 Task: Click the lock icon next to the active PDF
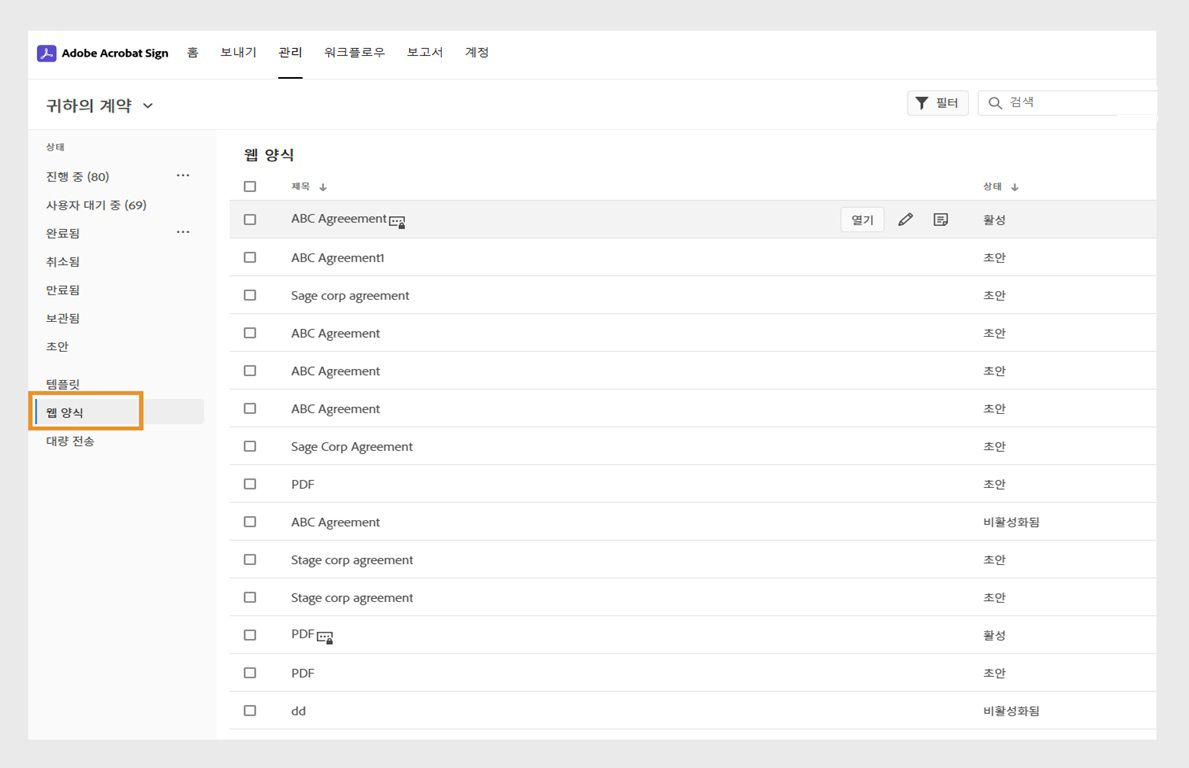[x=323, y=636]
